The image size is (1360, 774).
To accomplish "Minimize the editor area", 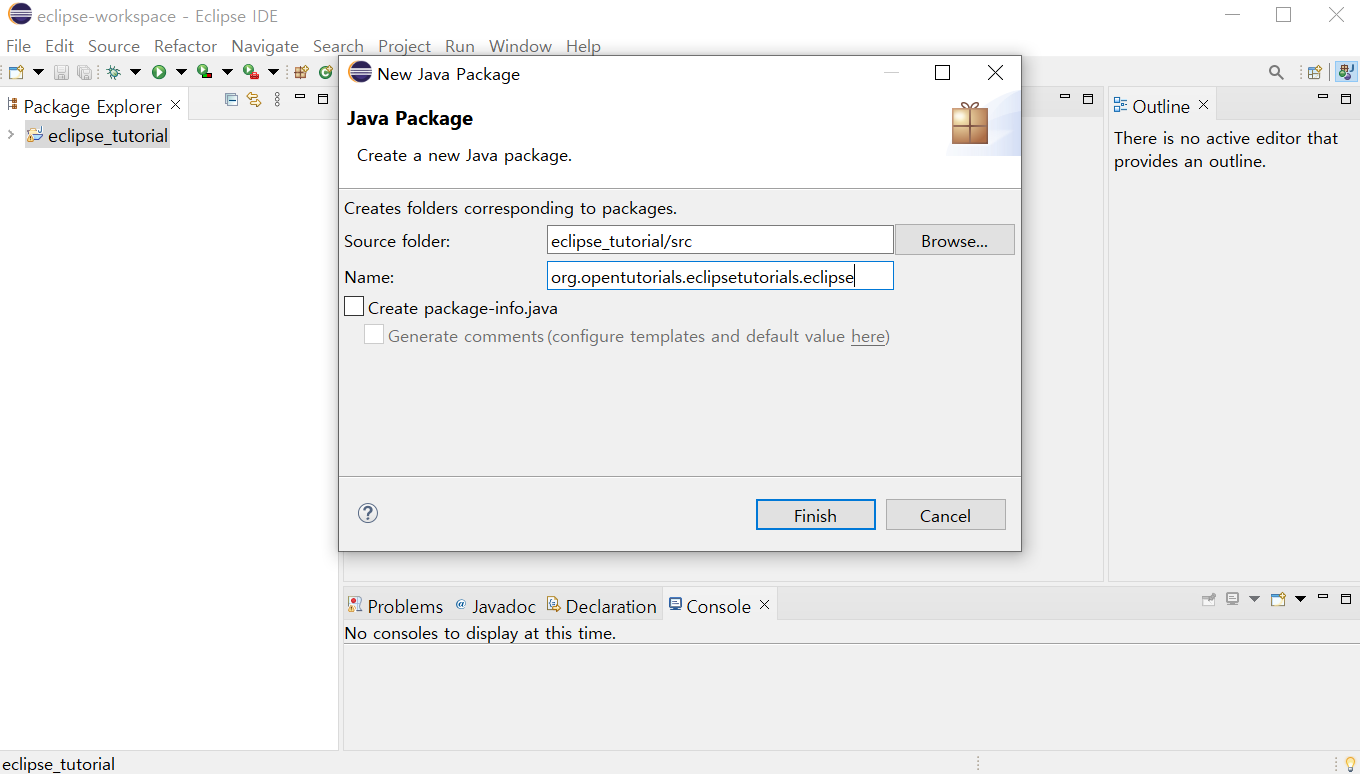I will coord(1066,97).
